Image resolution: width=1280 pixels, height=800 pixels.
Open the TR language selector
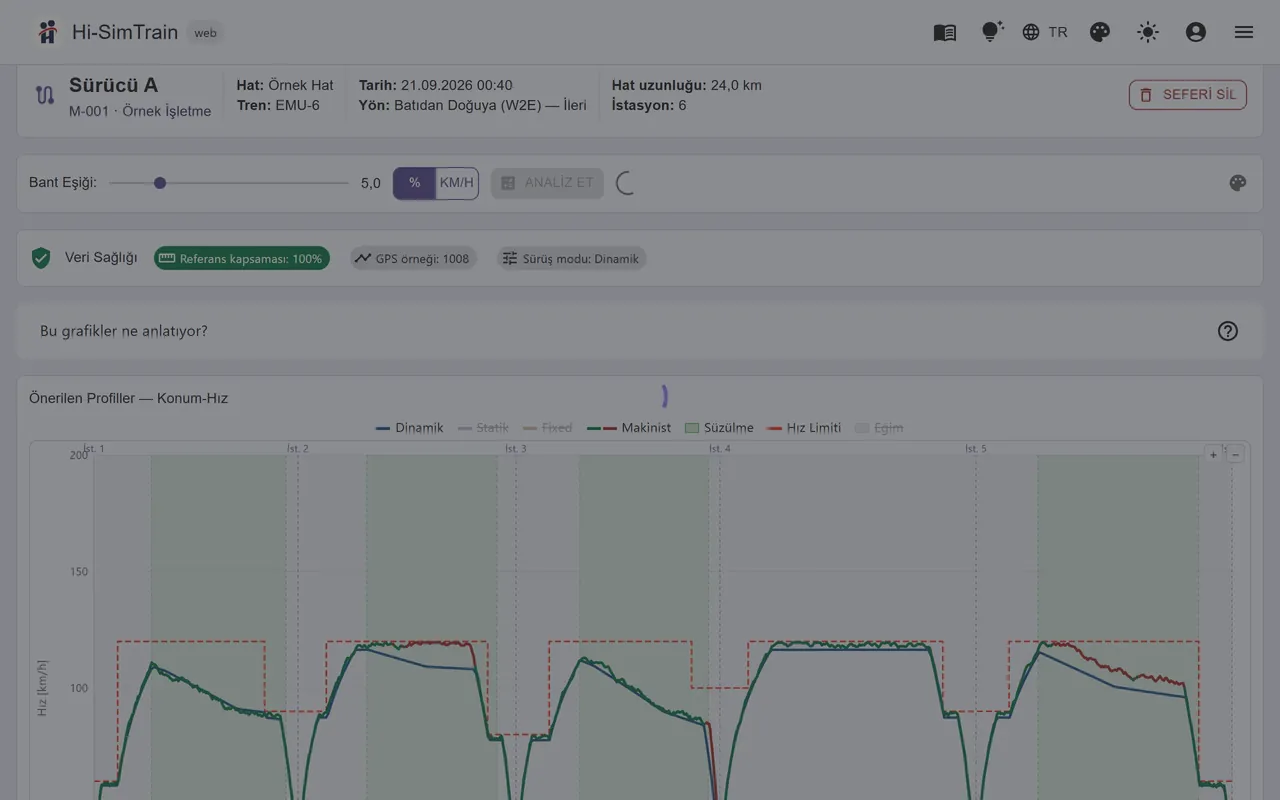[x=1045, y=32]
